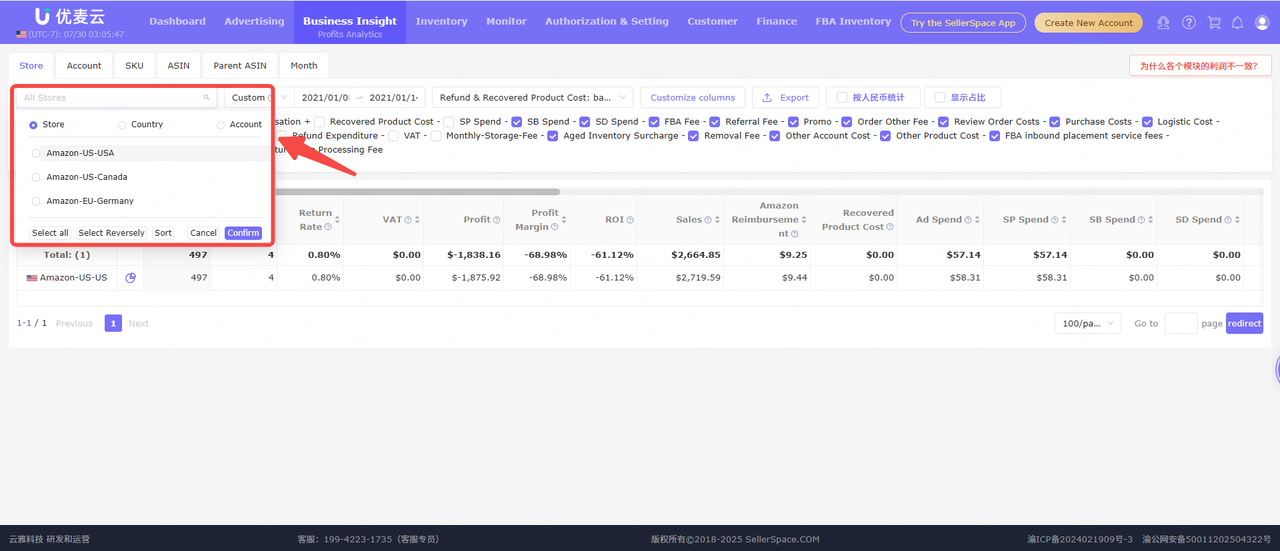Open the pie chart icon for Amazon-US-US
Image resolution: width=1280 pixels, height=551 pixels.
click(130, 277)
